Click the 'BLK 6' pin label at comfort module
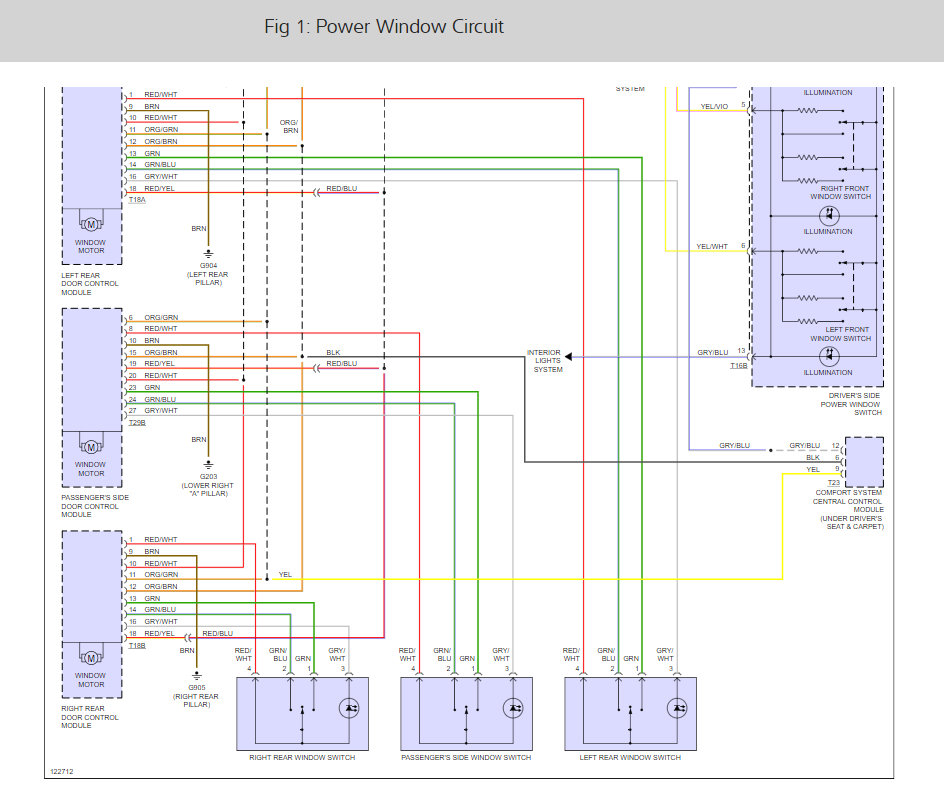 (822, 457)
